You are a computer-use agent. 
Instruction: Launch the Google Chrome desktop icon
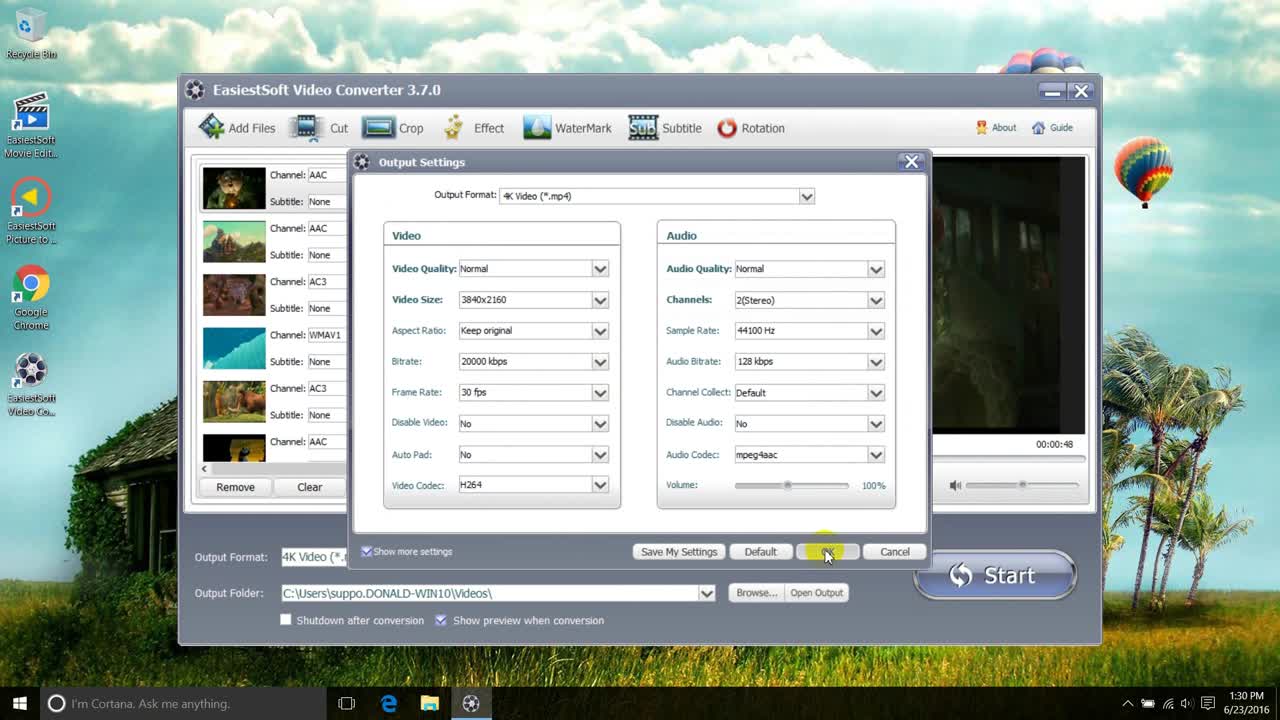coord(31,298)
